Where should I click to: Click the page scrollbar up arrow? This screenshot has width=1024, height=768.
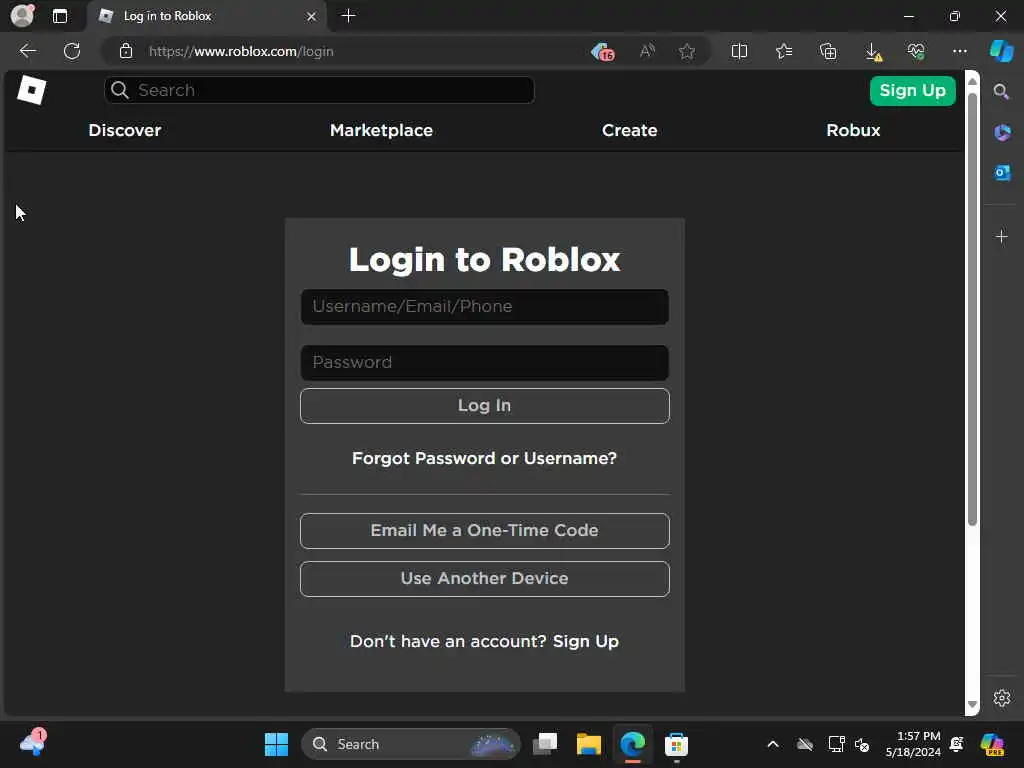point(972,81)
